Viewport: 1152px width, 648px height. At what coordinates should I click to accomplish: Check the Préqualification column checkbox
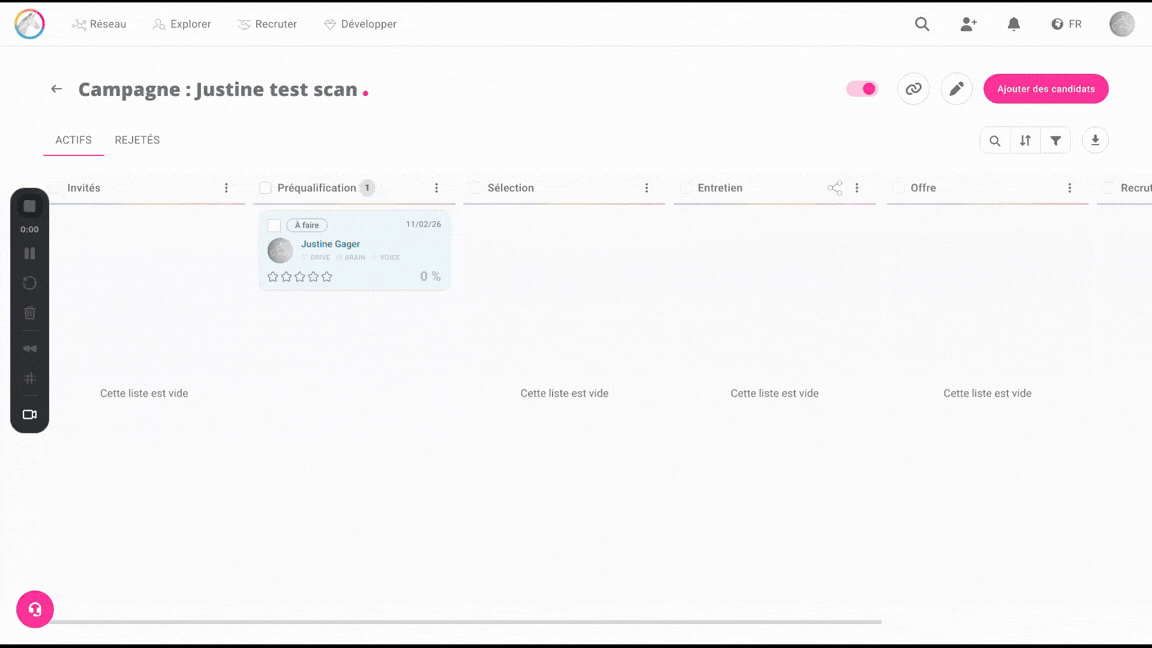265,188
